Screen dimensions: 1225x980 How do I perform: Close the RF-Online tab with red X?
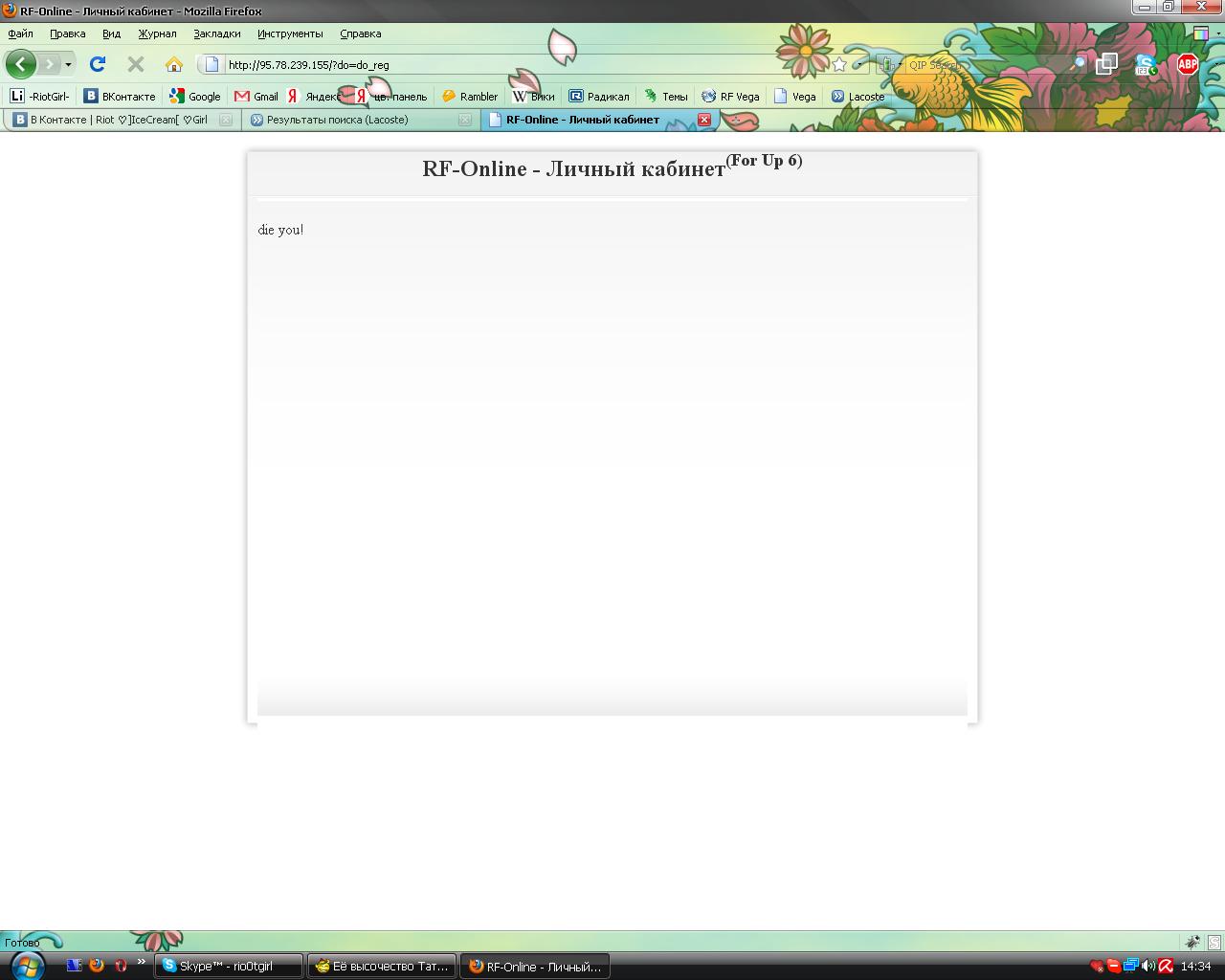[x=704, y=120]
